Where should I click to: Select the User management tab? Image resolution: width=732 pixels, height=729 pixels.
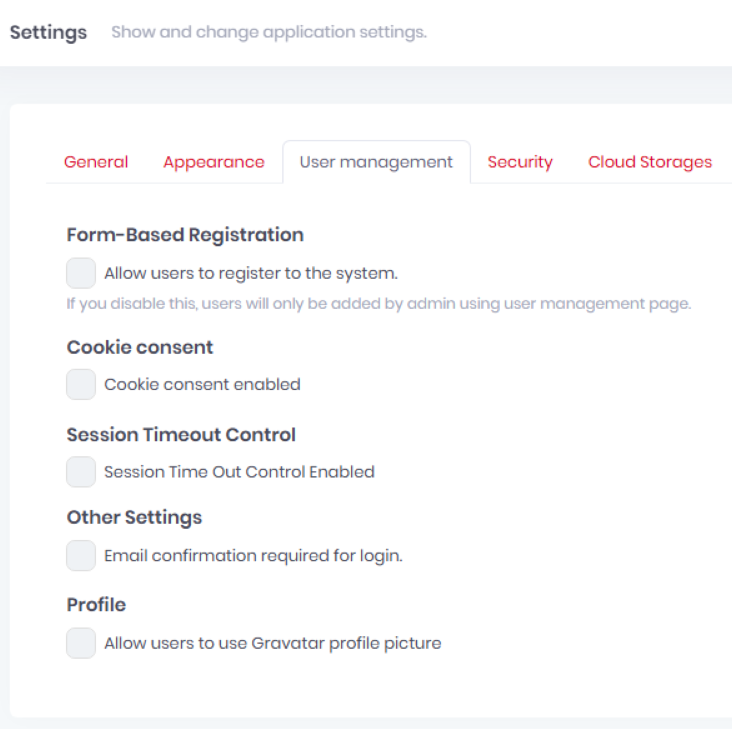pyautogui.click(x=376, y=162)
